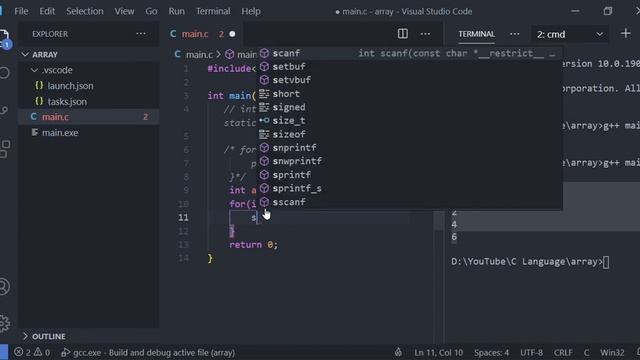Screen dimensions: 640x360
Task: Select main.exe in the explorer
Action: pos(89,133)
